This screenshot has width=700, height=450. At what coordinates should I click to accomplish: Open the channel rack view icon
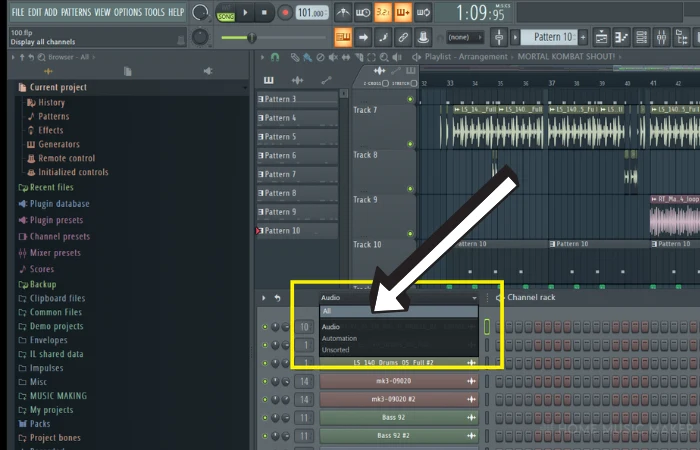642,38
